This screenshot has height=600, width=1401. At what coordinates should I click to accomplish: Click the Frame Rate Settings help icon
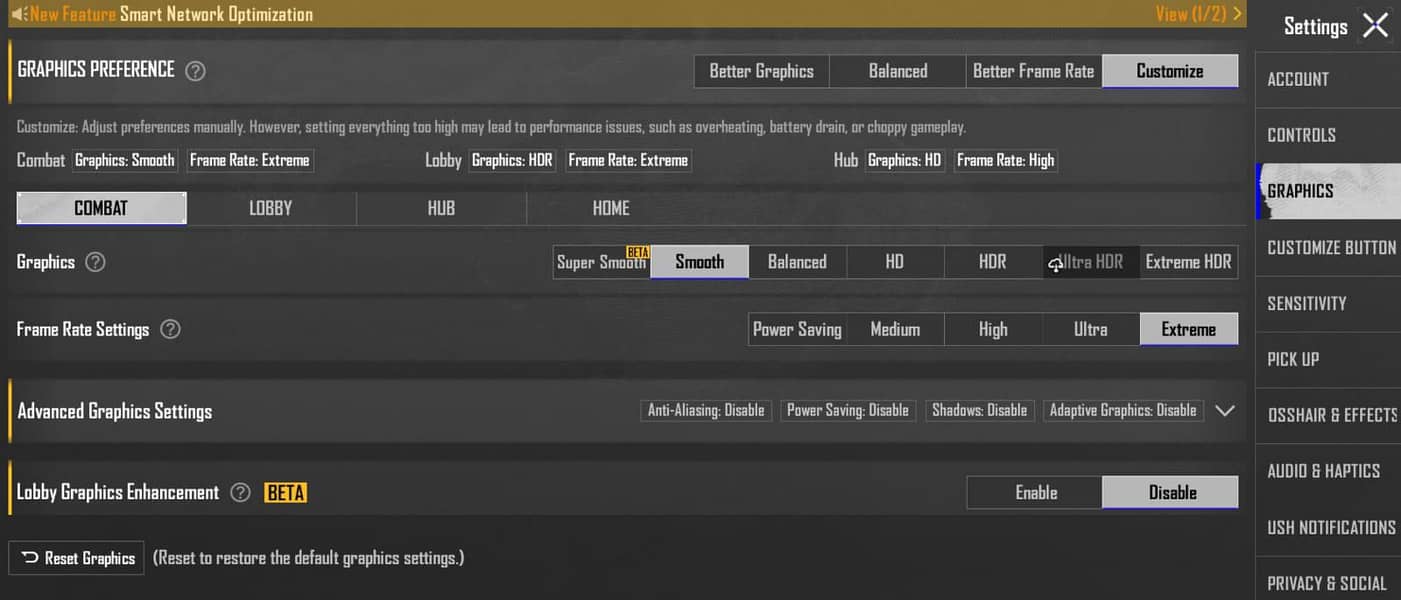170,329
